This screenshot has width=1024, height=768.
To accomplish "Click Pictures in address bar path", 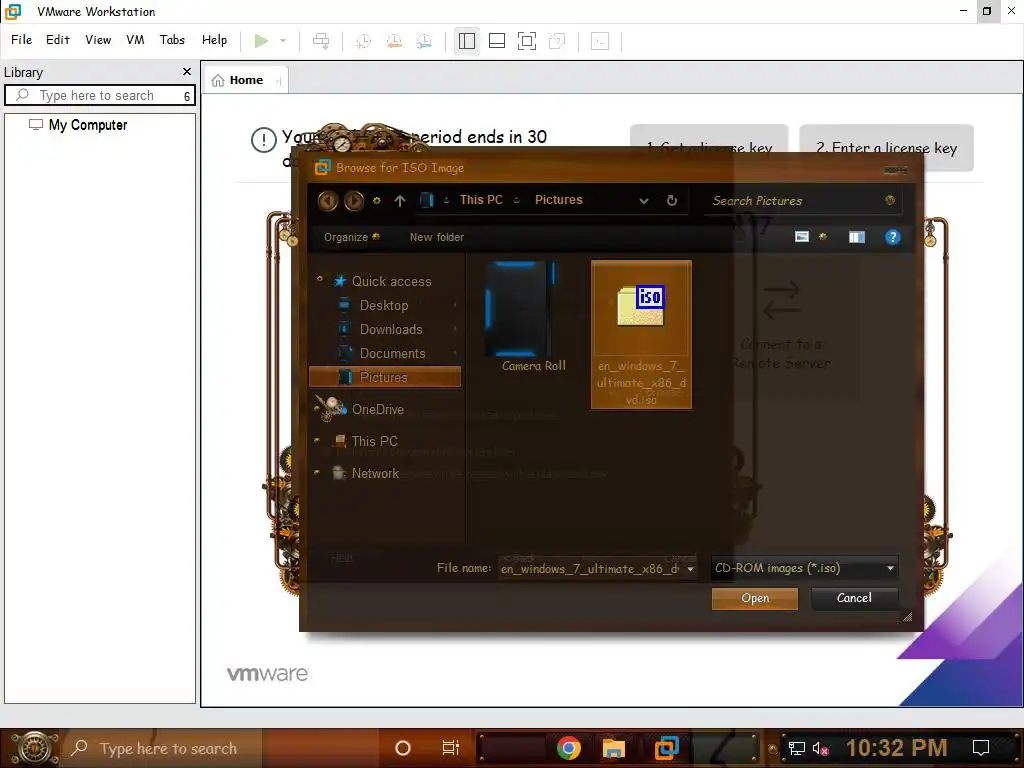I will pos(558,200).
